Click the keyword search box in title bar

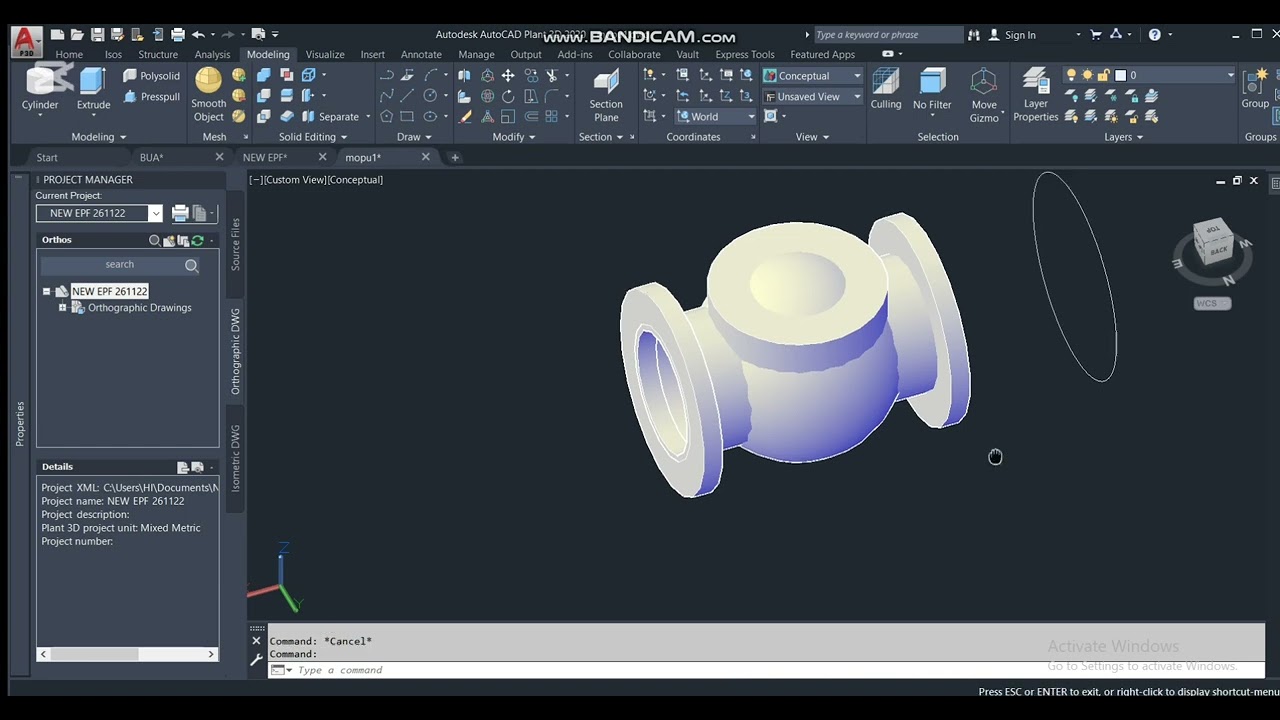coord(887,35)
